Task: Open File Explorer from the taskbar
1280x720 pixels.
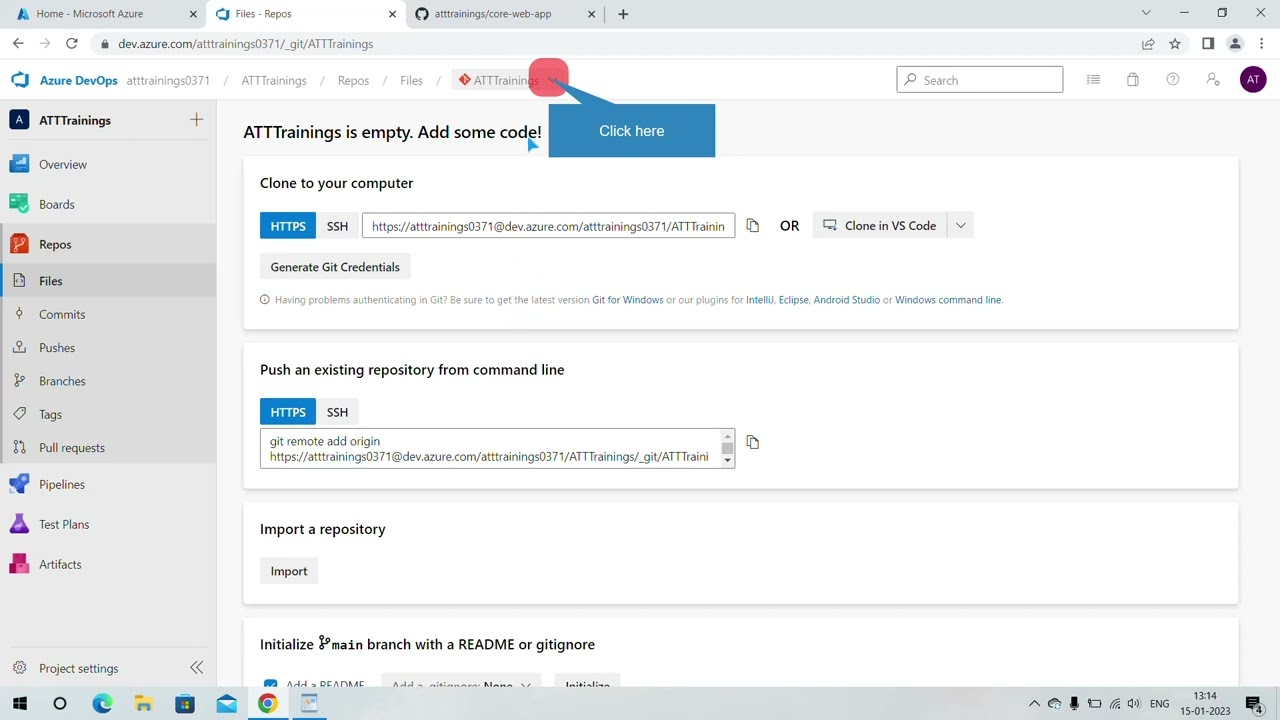Action: pyautogui.click(x=143, y=704)
